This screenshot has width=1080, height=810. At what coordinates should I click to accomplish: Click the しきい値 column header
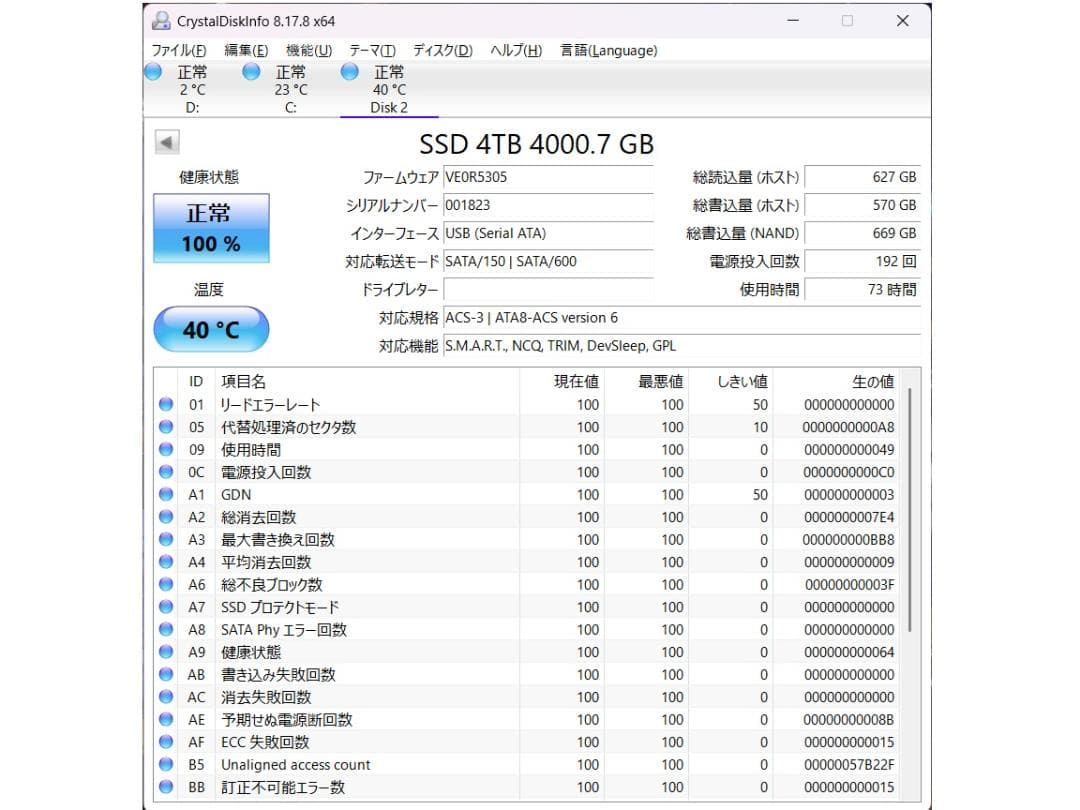[x=731, y=382]
